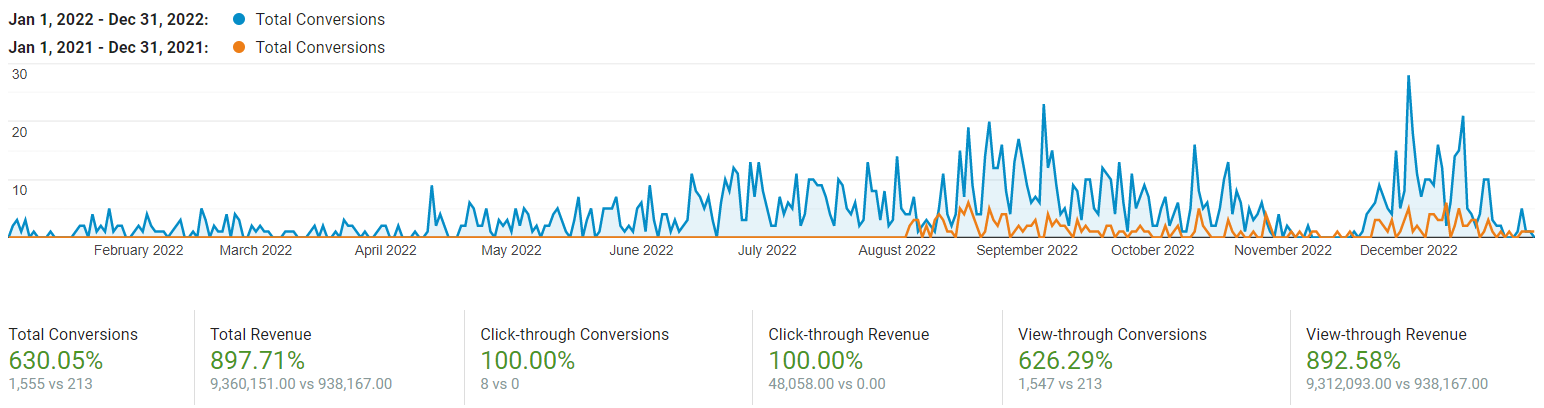Viewport: 1544px width, 408px height.
Task: Click the 30 value on the y-axis
Action: click(19, 74)
